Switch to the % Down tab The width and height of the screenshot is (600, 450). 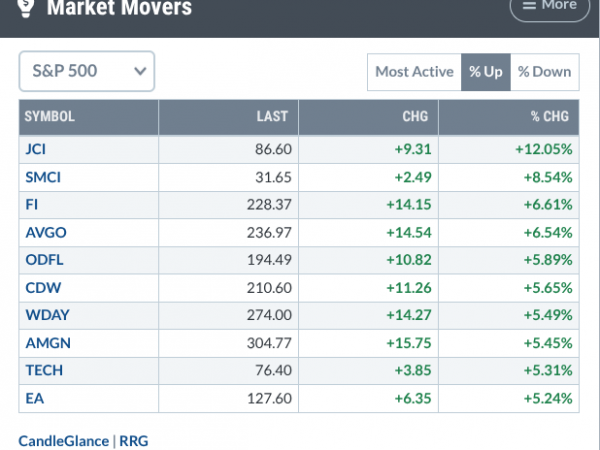pyautogui.click(x=545, y=72)
